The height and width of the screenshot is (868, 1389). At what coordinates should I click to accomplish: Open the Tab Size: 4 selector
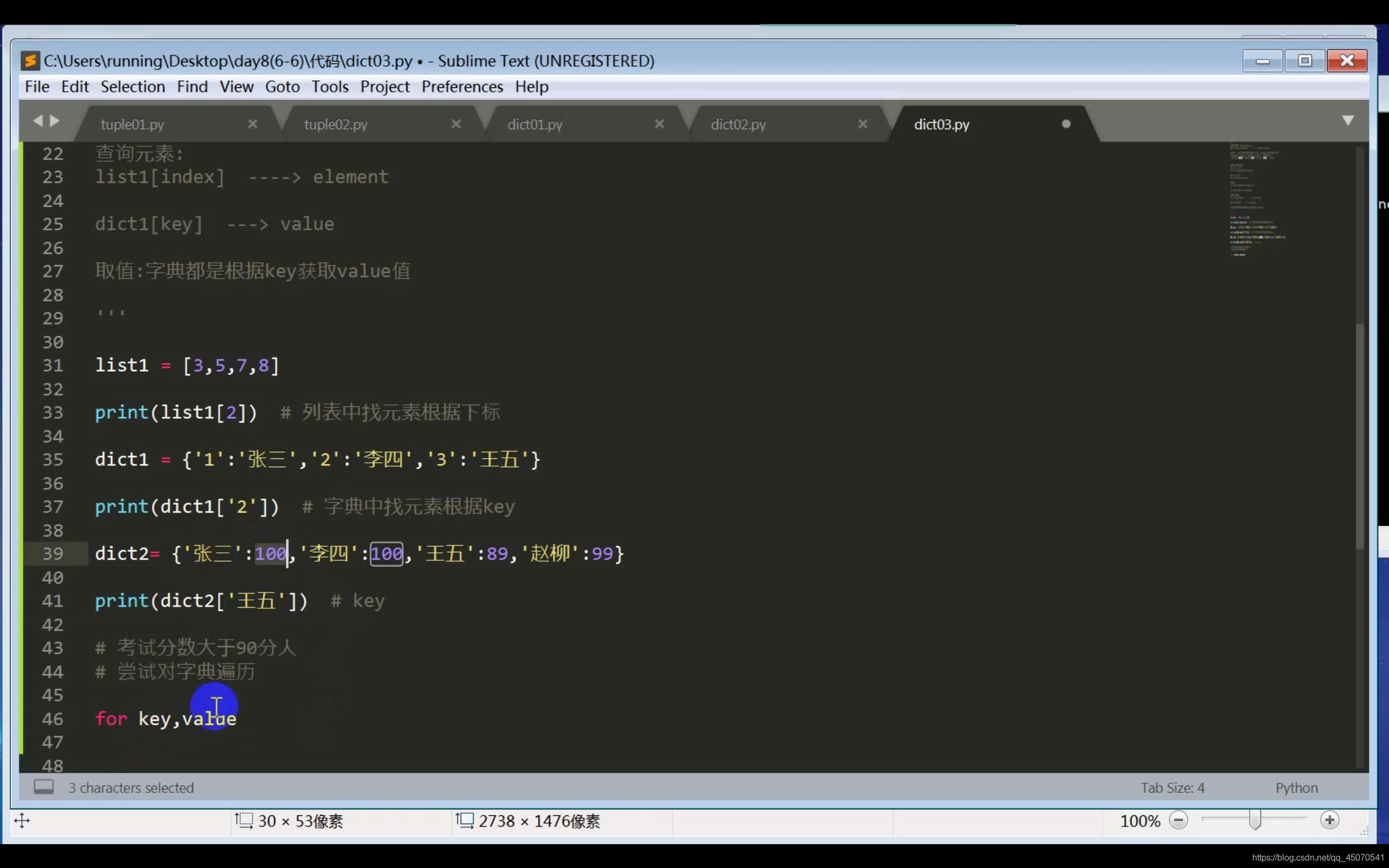pyautogui.click(x=1172, y=788)
